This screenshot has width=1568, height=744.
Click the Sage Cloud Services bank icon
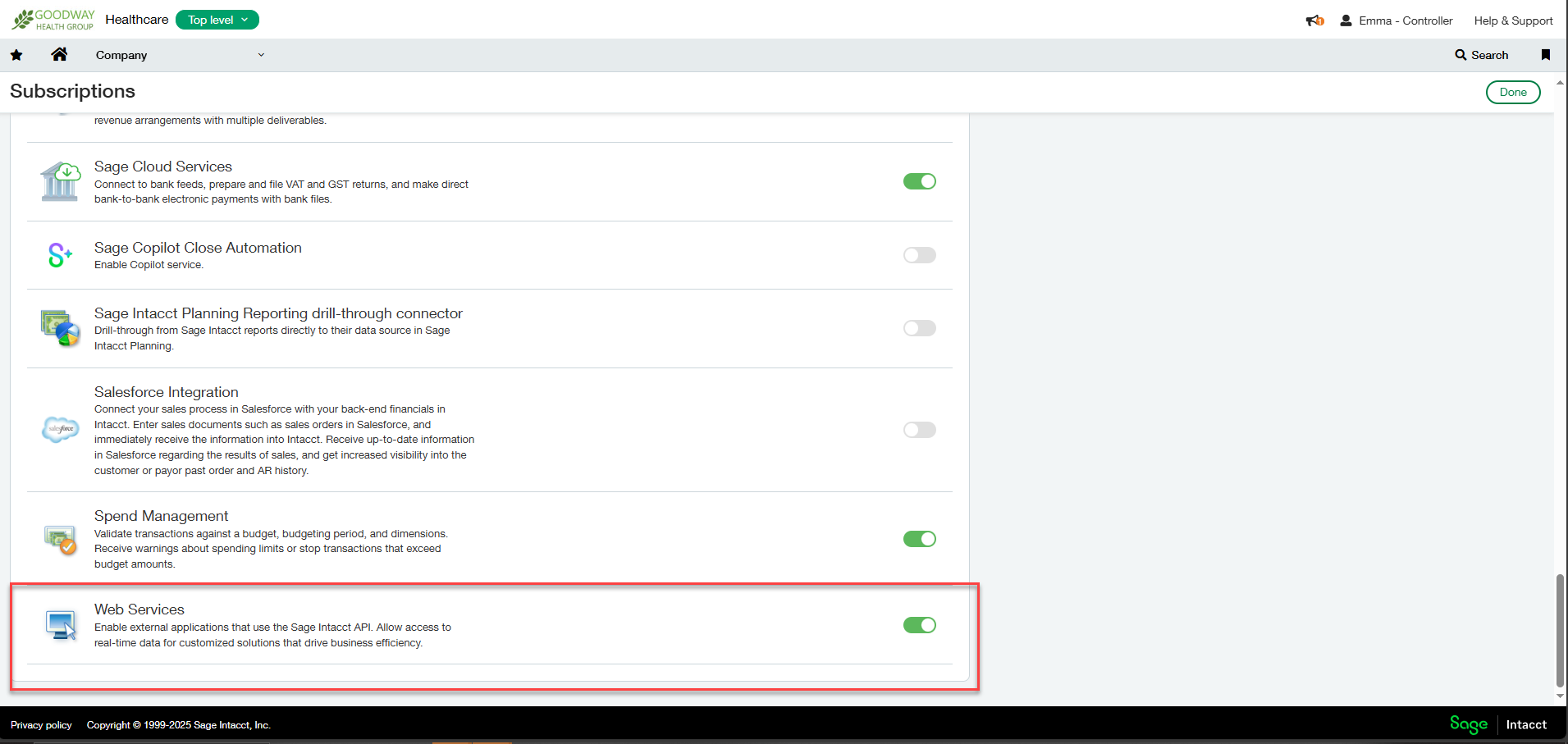61,181
